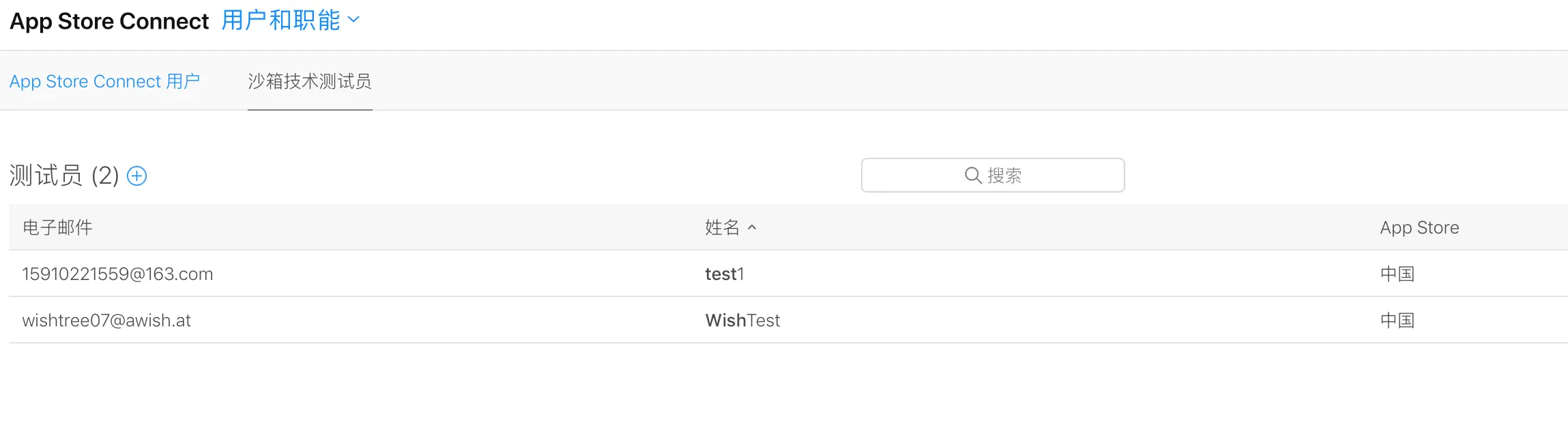
Task: Open the 用户和职能 section menu
Action: (280, 20)
